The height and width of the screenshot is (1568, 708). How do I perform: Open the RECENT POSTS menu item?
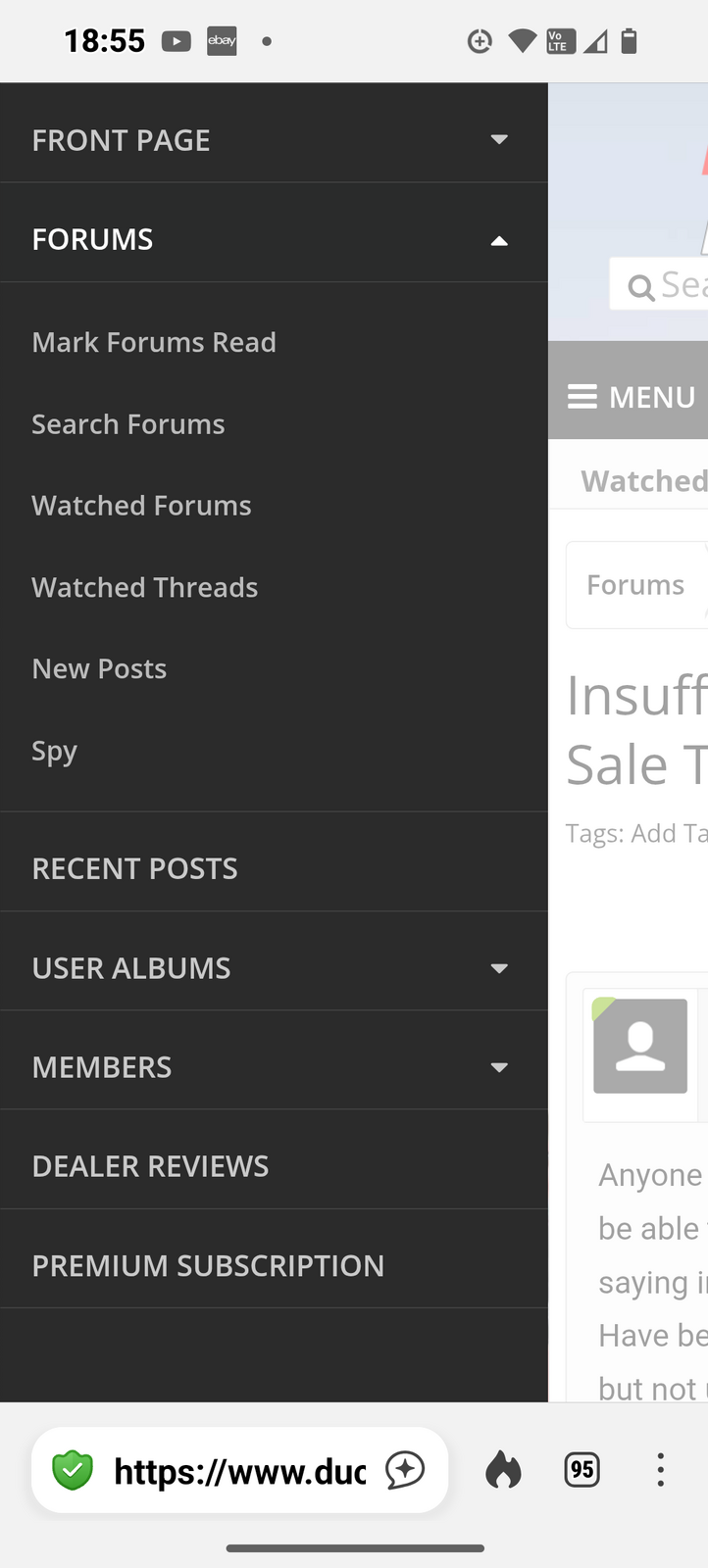(x=135, y=869)
